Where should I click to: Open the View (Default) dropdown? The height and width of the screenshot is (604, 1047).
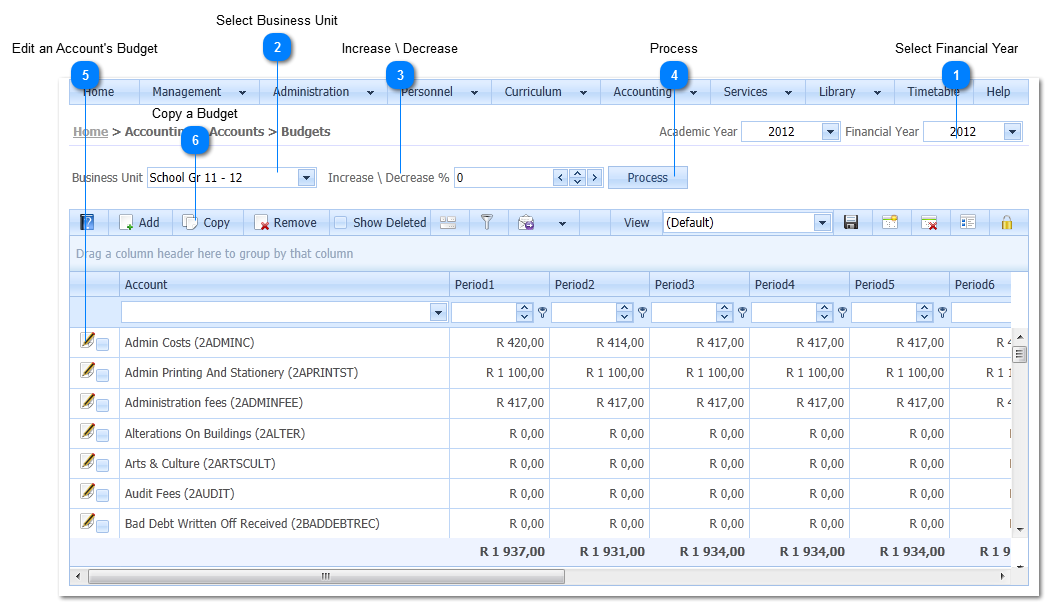coord(822,223)
